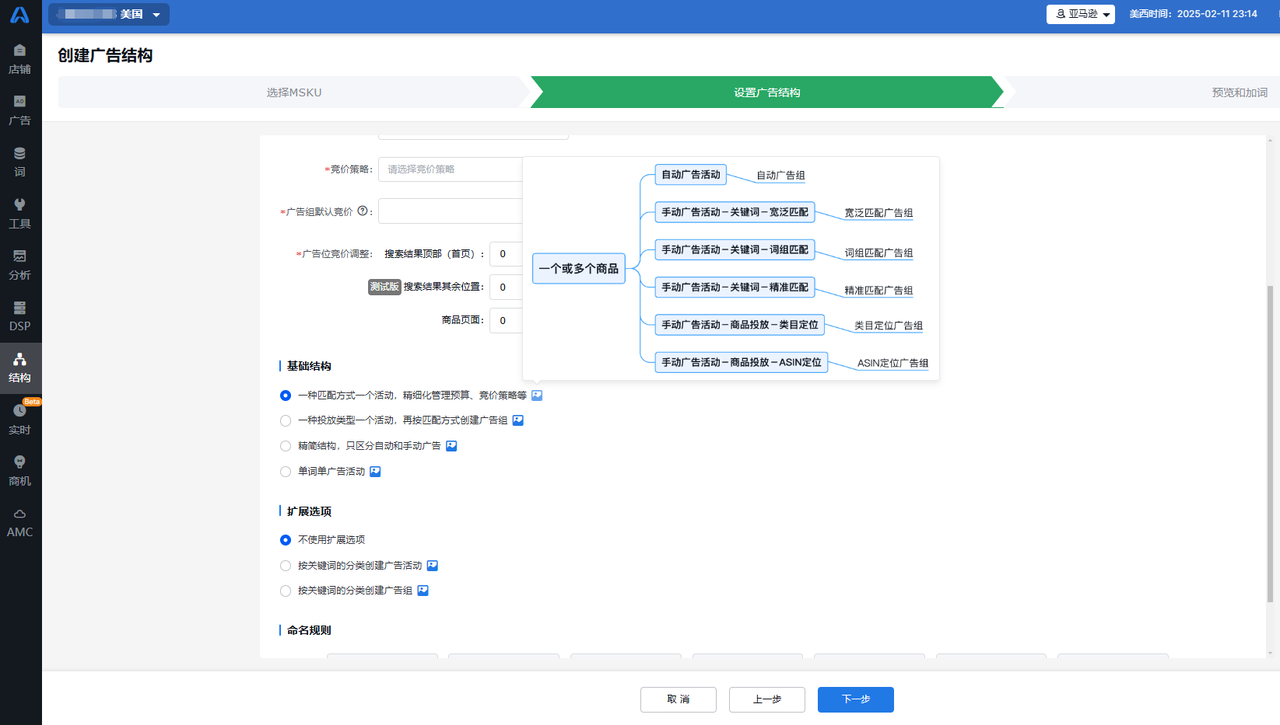
Task: Select radio 按关键词的分类创建广告组
Action: pyautogui.click(x=286, y=591)
